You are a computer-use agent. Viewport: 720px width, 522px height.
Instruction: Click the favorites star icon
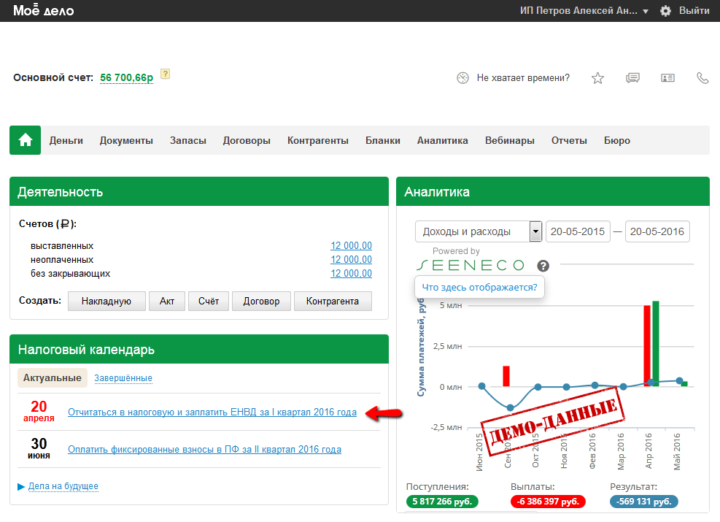click(597, 78)
